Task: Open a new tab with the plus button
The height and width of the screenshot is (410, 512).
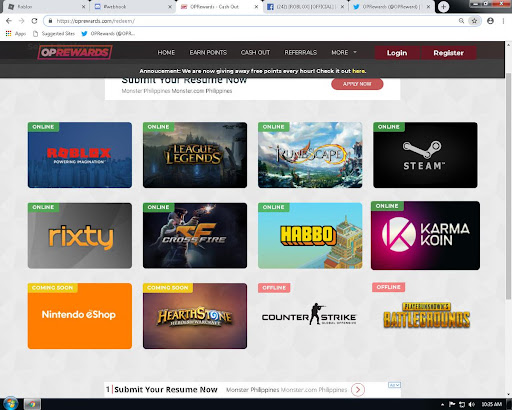Action: tap(443, 7)
